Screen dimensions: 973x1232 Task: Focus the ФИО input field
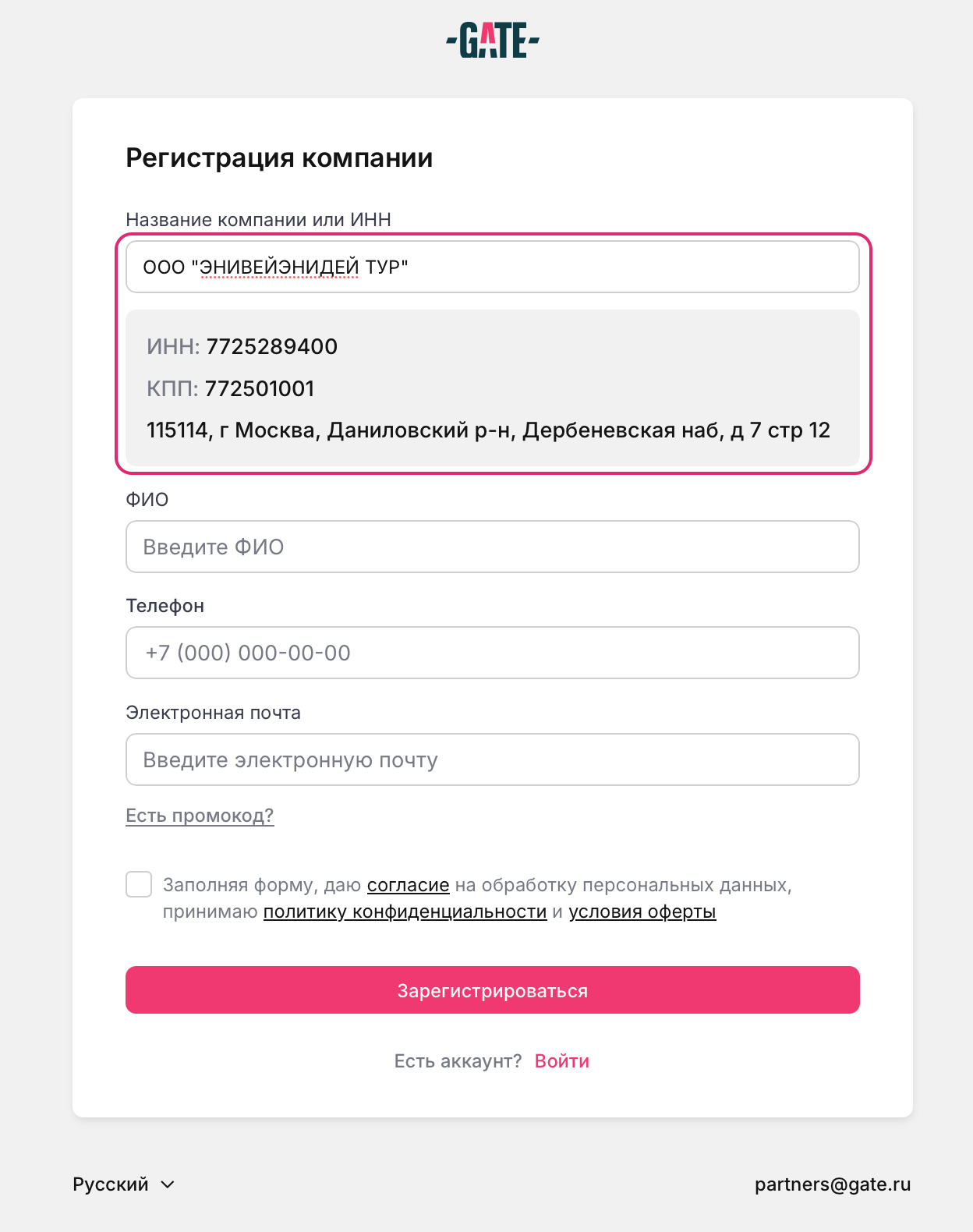click(x=492, y=547)
